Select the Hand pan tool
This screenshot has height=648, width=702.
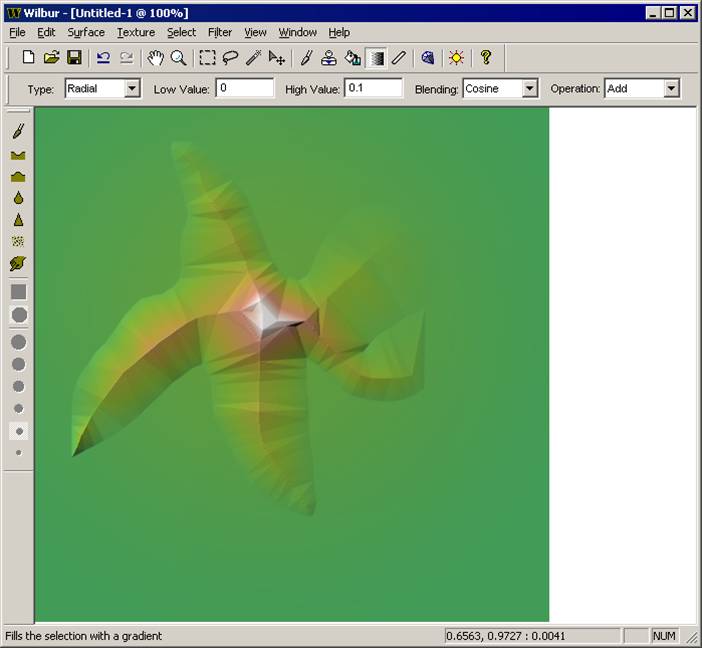tap(155, 58)
